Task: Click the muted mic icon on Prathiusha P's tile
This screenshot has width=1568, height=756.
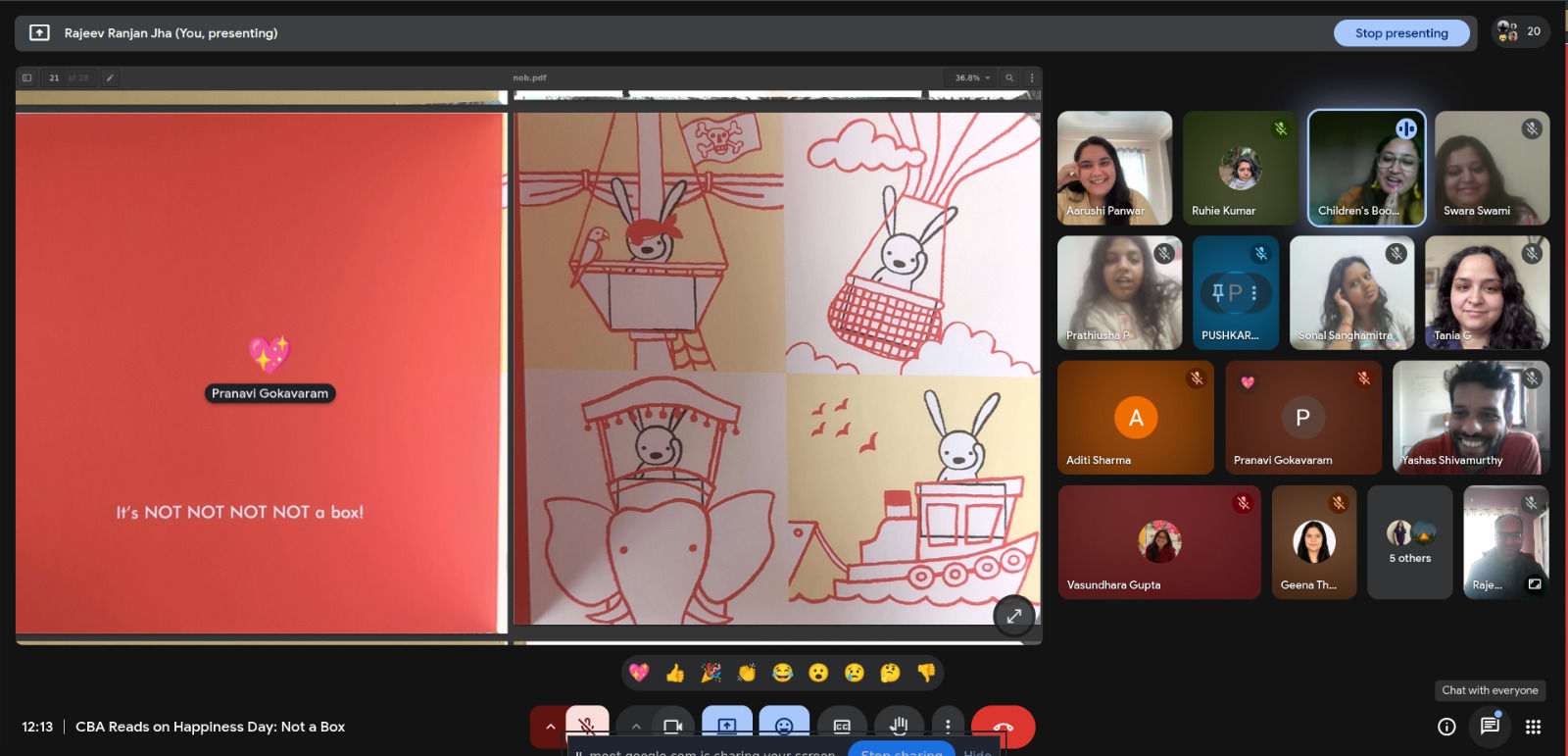Action: 1164,253
